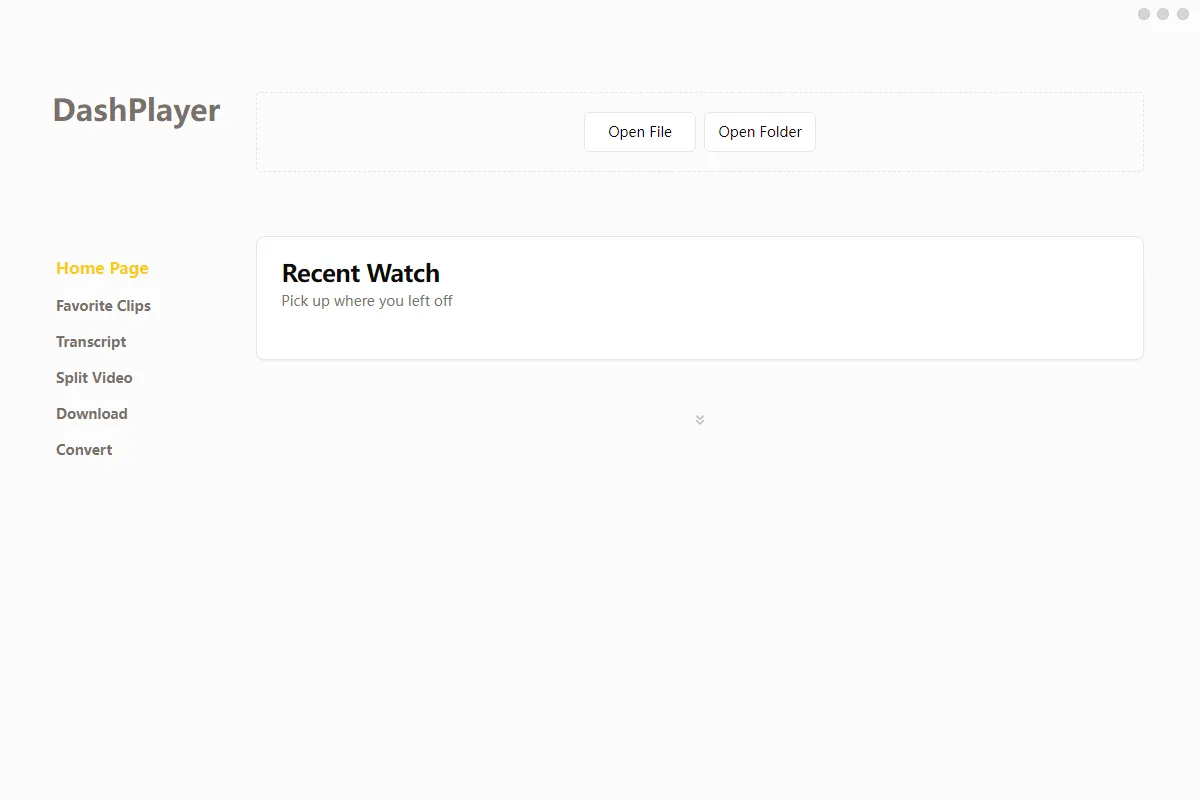Collapse the recent watch list via the chevron

[x=700, y=419]
